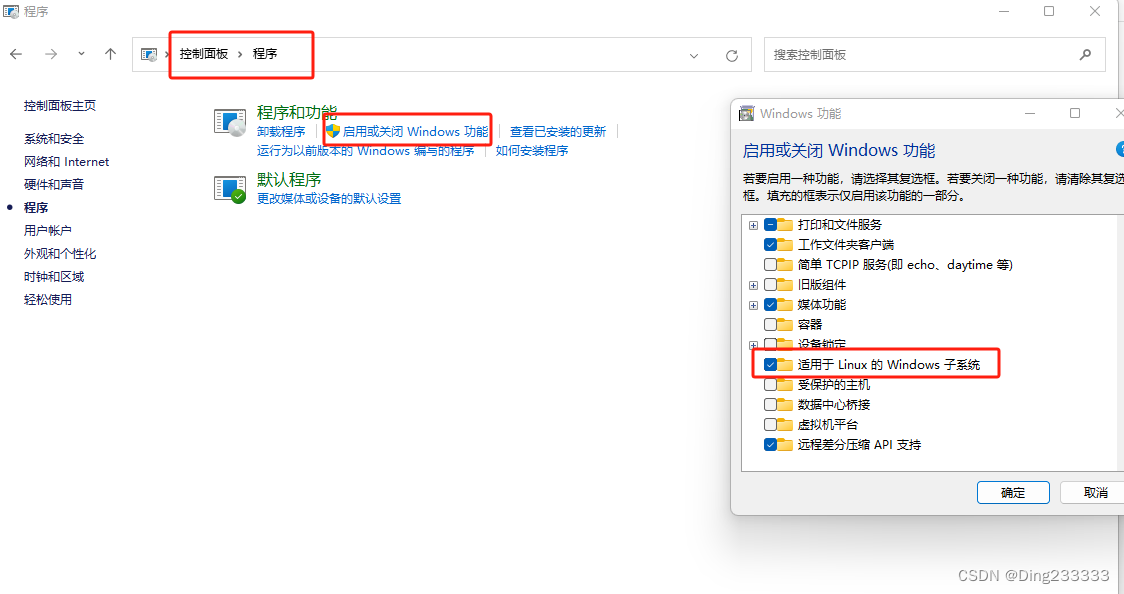Click 查看已安装的更新 link
Screen dimensions: 1124x594
[x=558, y=132]
